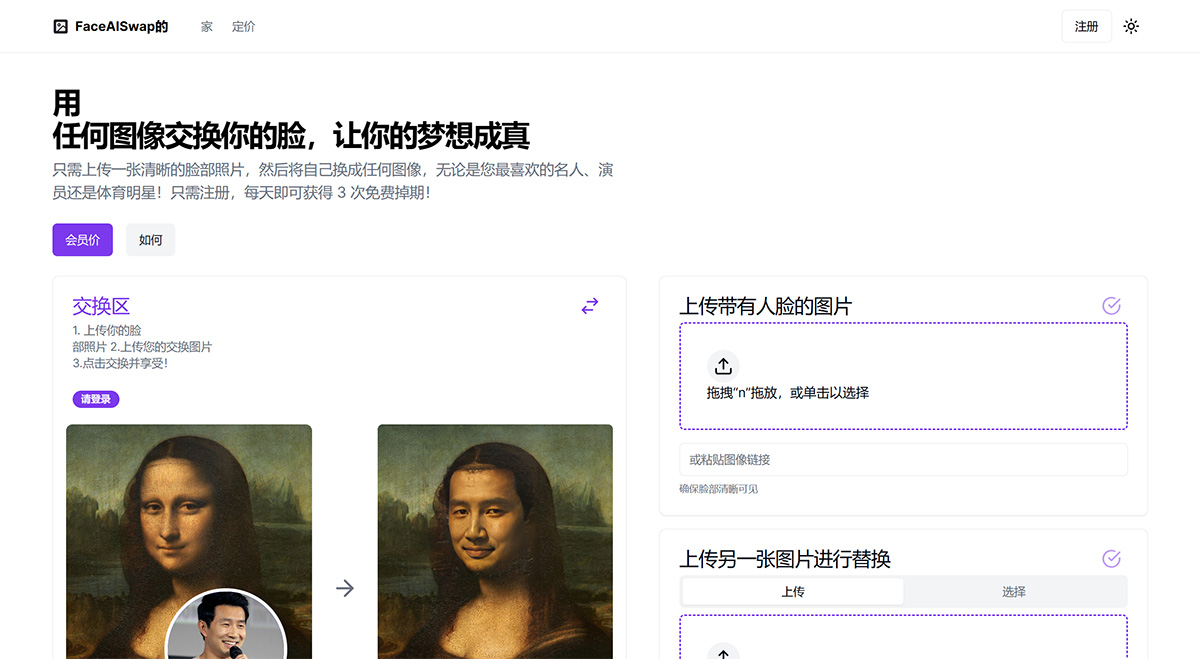Click the original Mona Lisa image

click(188, 500)
